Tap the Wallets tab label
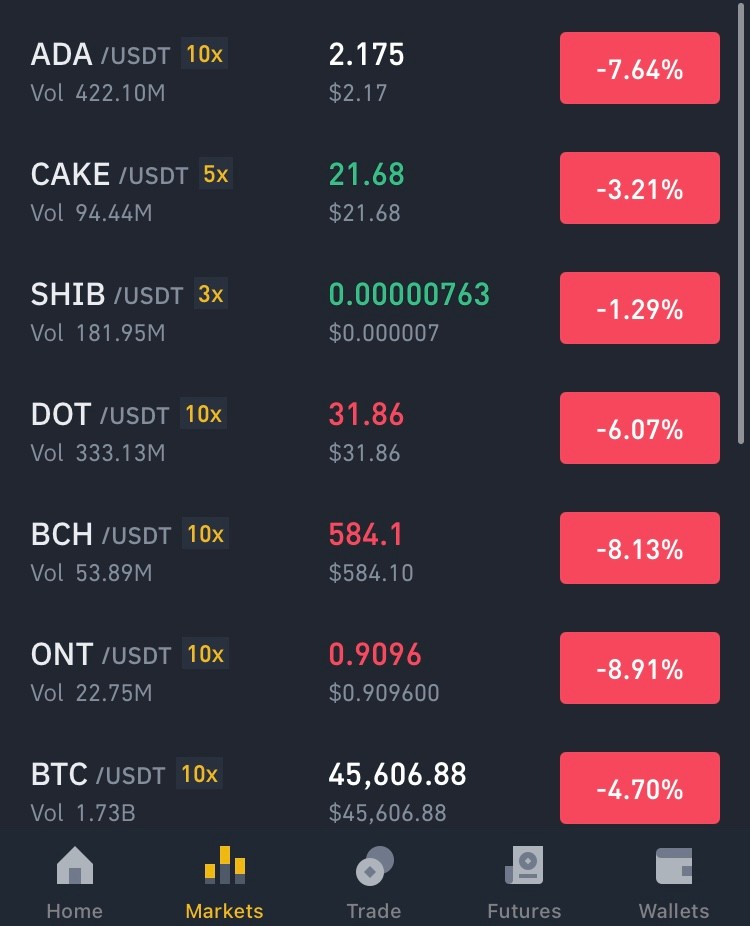 click(674, 911)
